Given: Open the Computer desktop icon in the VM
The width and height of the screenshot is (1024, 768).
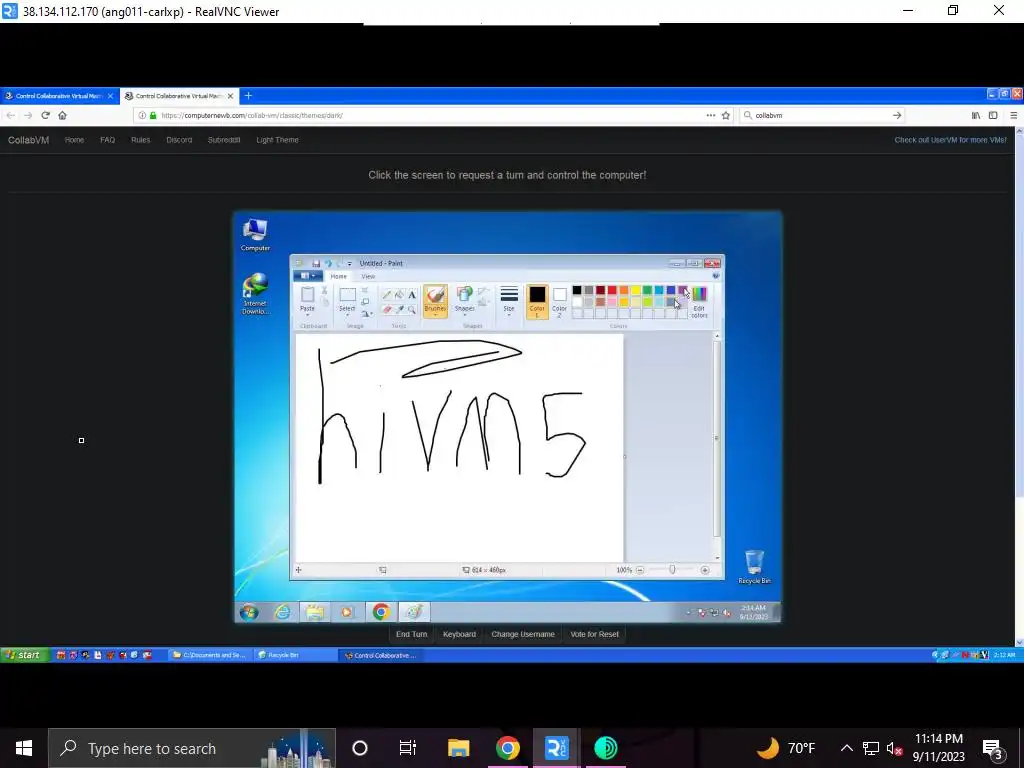Looking at the screenshot, I should point(255,235).
